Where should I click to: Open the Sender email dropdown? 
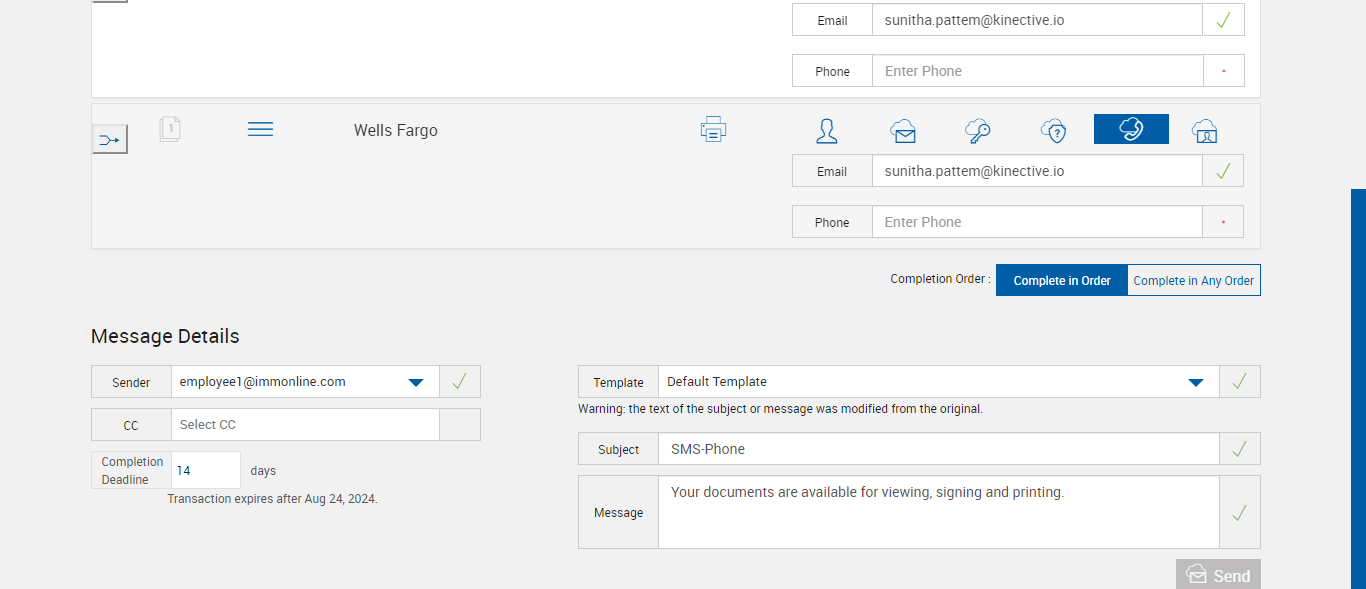coord(416,382)
